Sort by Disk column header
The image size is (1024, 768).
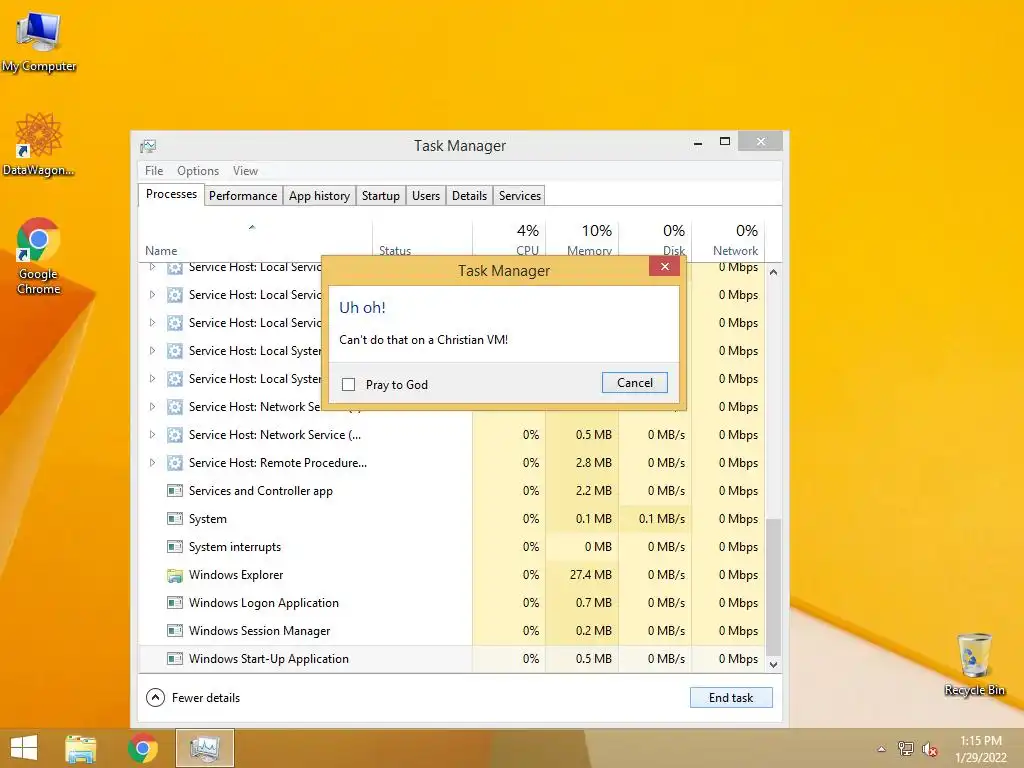[656, 240]
